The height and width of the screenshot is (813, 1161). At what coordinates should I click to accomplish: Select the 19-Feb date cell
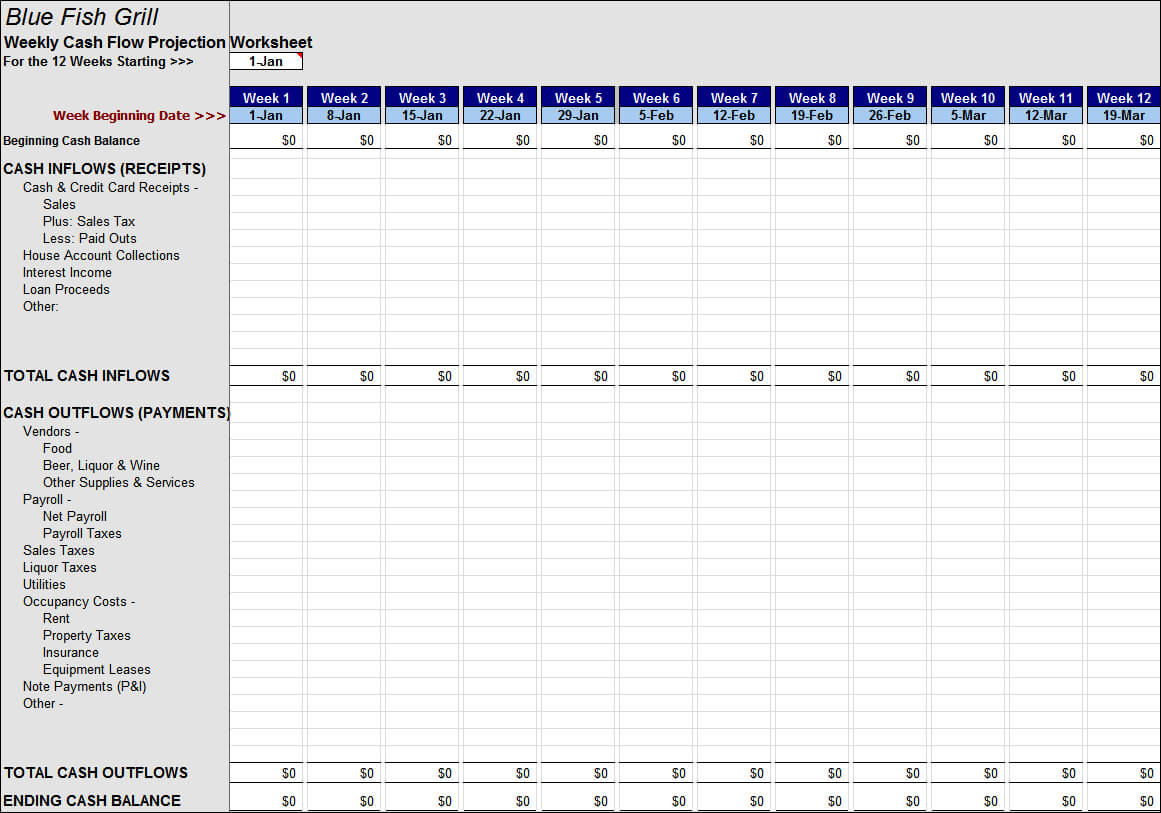pyautogui.click(x=812, y=116)
